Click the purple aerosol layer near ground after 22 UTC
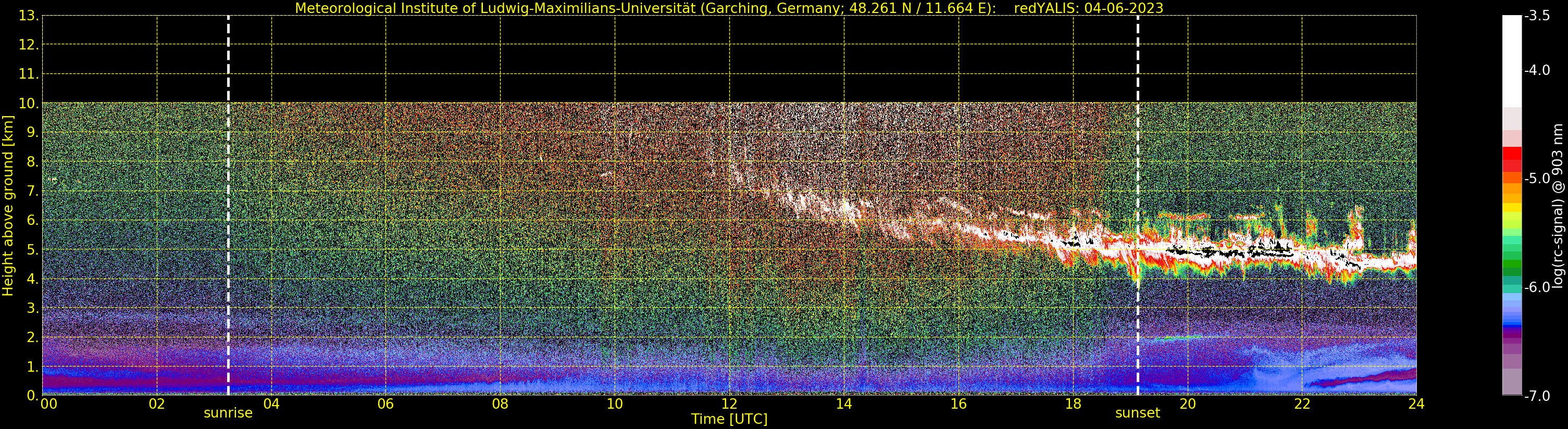1568x429 pixels. 1363,378
